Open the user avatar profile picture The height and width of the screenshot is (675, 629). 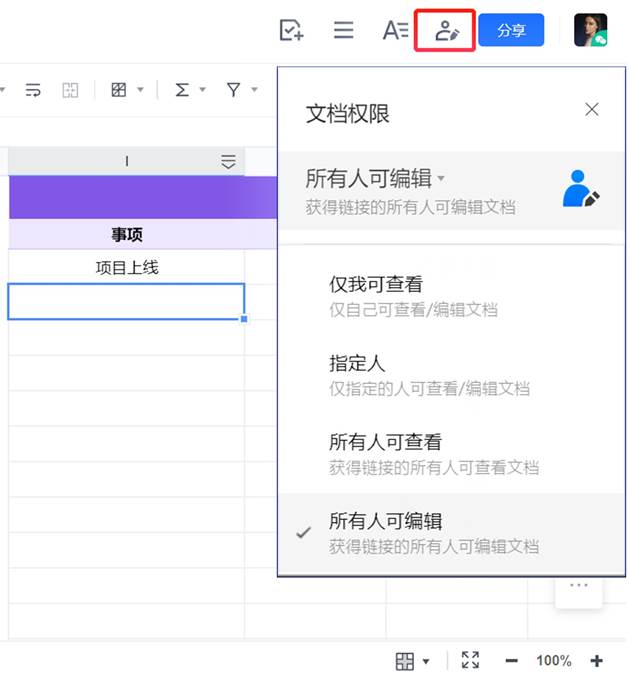coord(590,30)
